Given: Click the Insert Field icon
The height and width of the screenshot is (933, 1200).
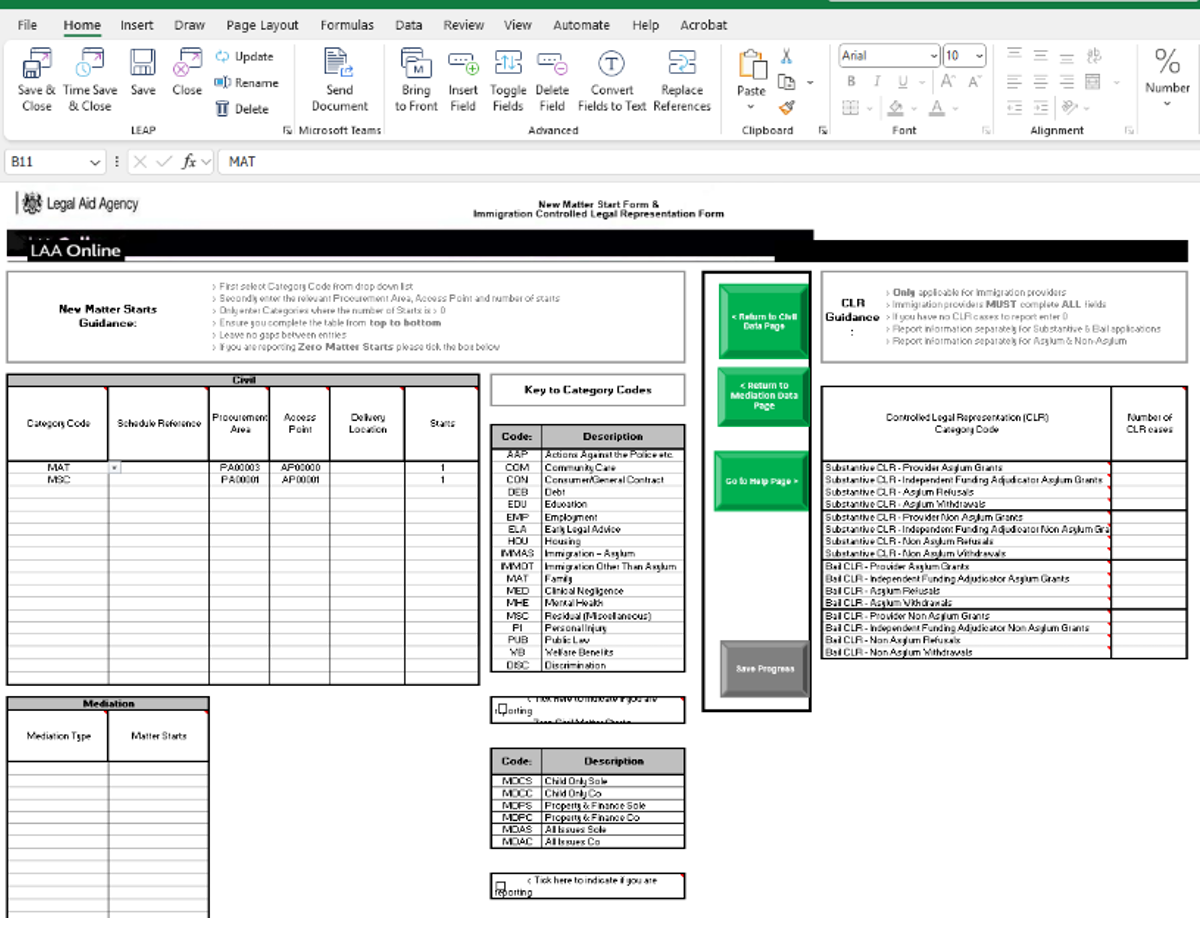Looking at the screenshot, I should pos(463,65).
